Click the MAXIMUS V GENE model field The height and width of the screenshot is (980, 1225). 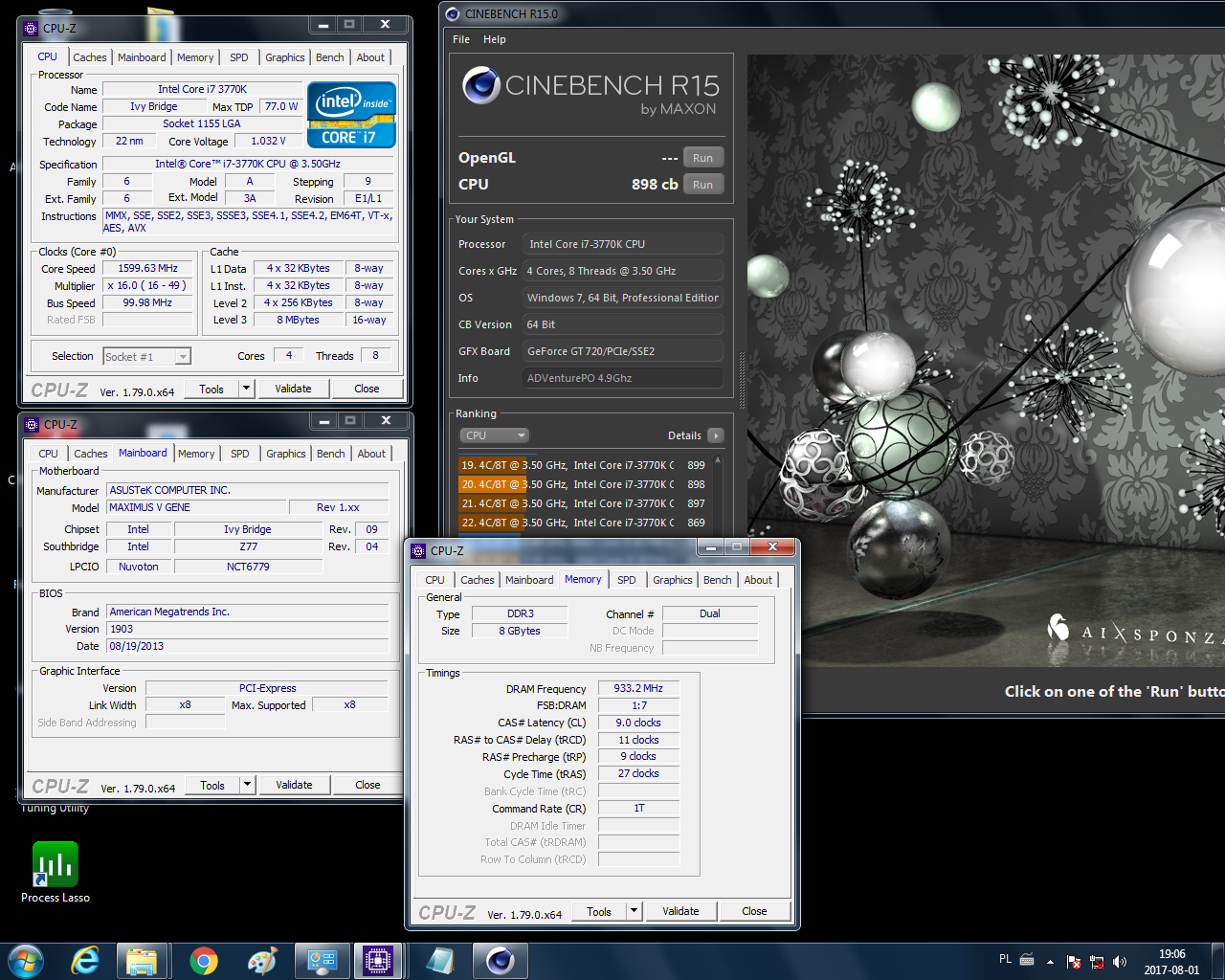point(197,507)
